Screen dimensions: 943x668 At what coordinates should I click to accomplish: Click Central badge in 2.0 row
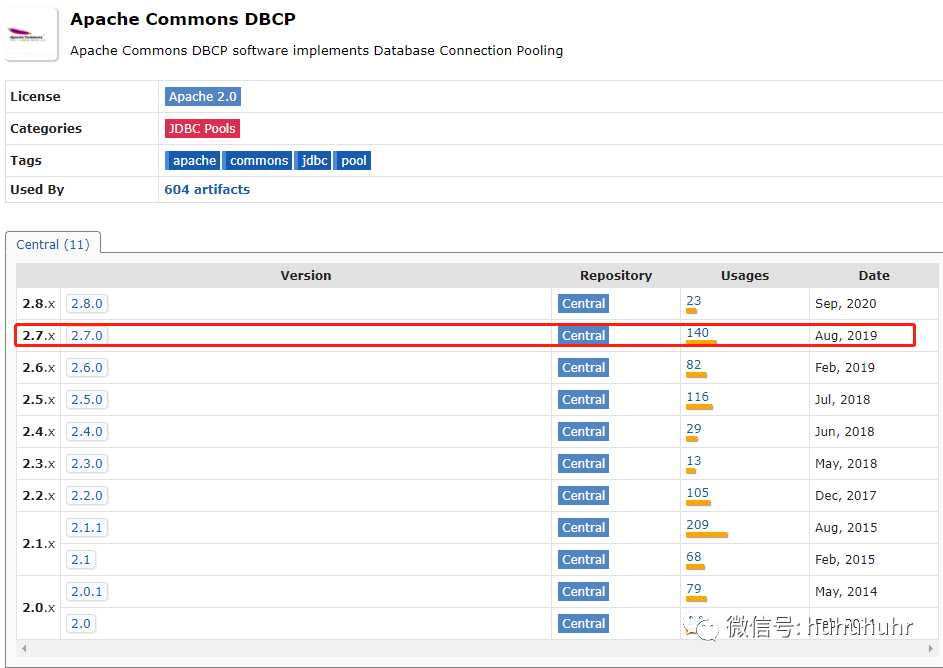point(583,624)
